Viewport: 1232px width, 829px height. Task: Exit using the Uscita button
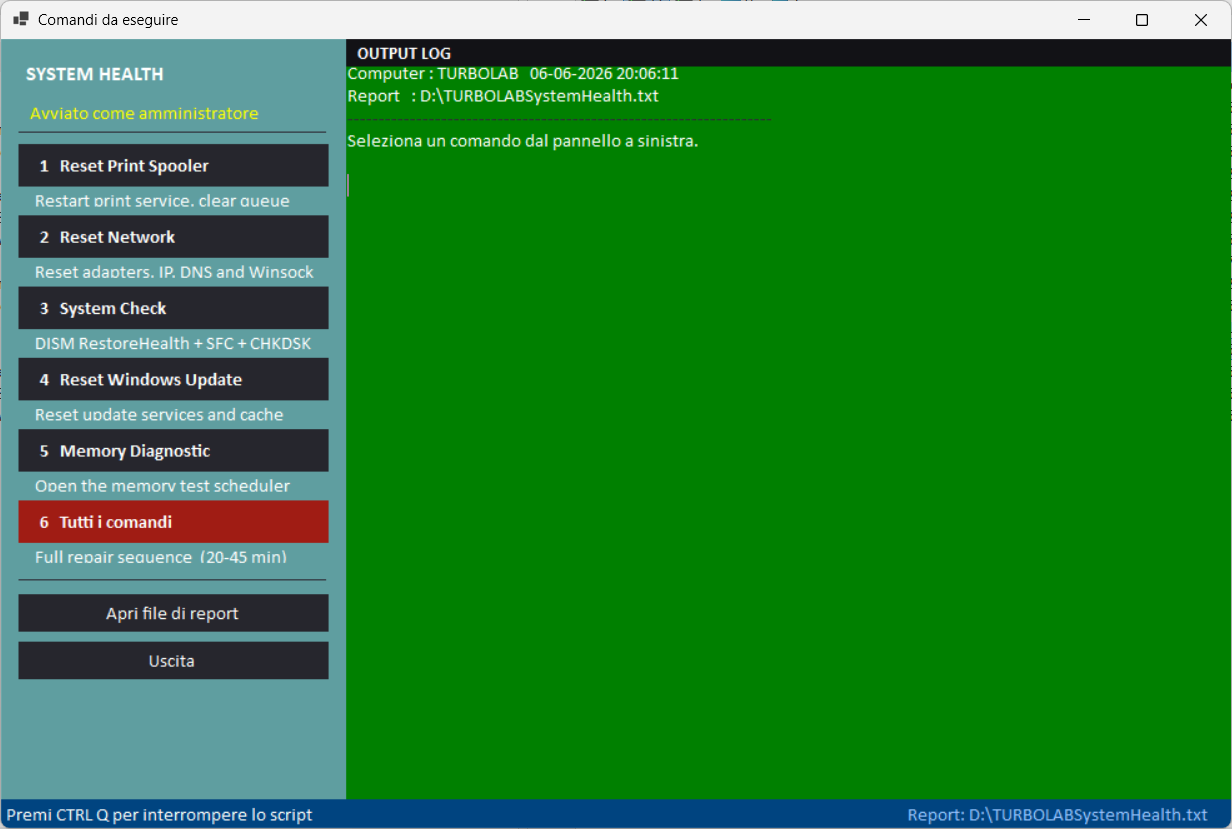[173, 661]
